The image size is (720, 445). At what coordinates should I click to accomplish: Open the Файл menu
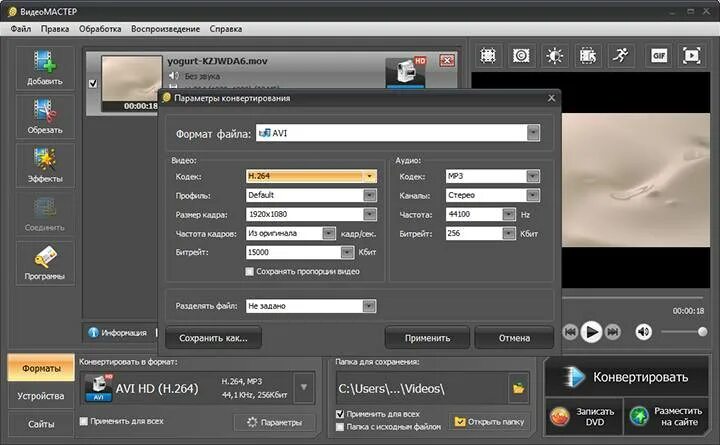pyautogui.click(x=21, y=28)
